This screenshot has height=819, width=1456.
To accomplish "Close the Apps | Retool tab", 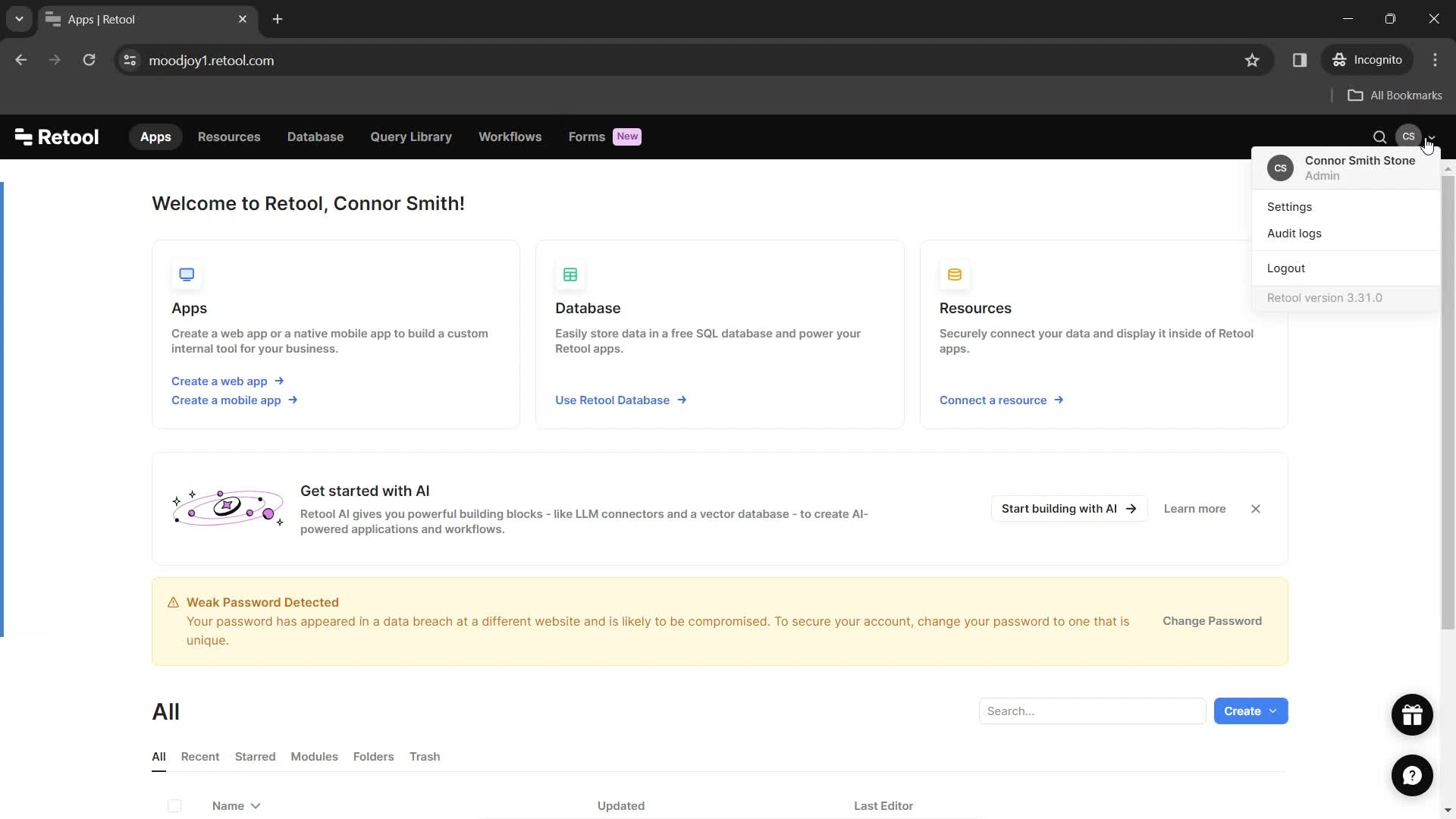I will (243, 19).
